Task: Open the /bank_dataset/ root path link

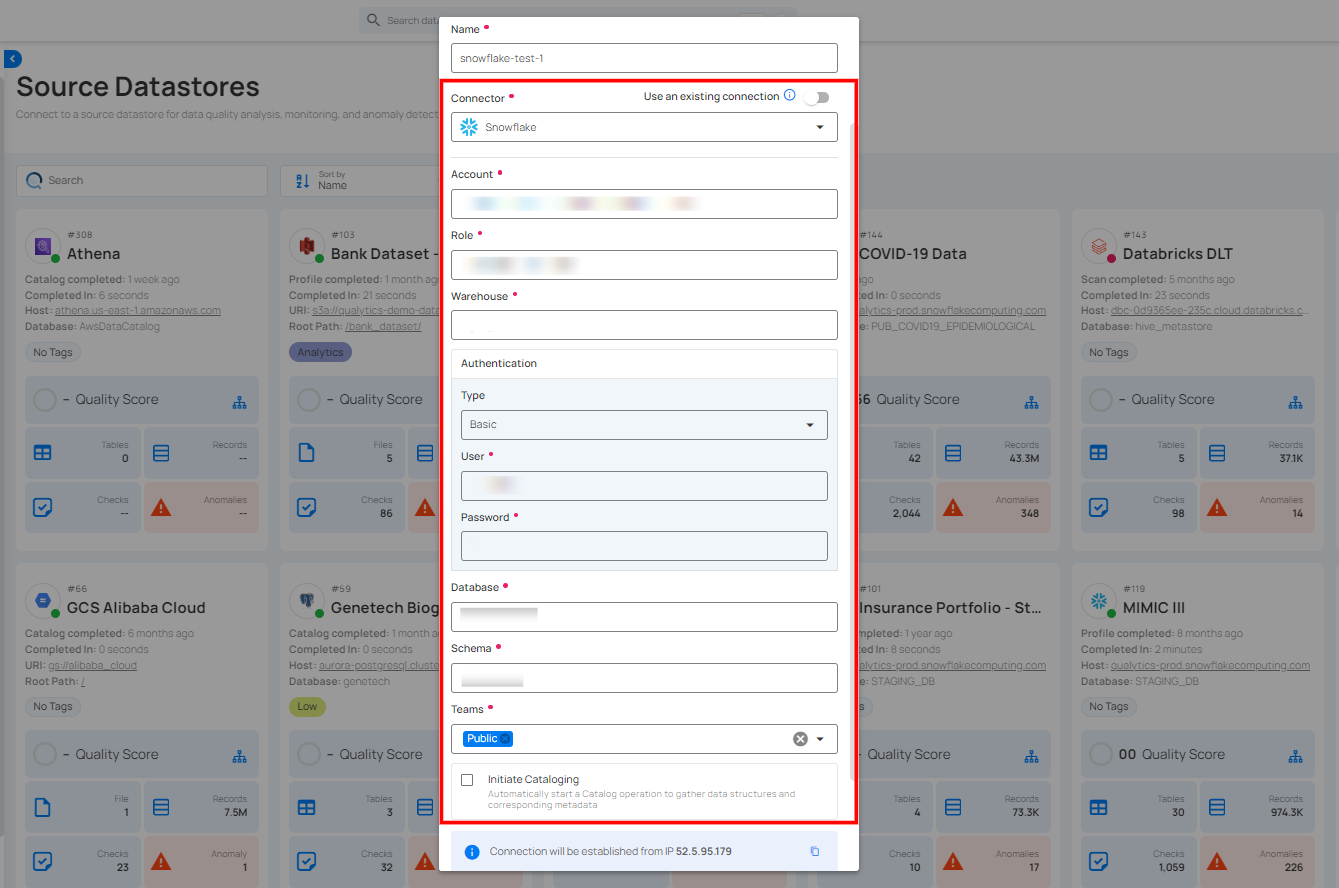Action: [383, 326]
